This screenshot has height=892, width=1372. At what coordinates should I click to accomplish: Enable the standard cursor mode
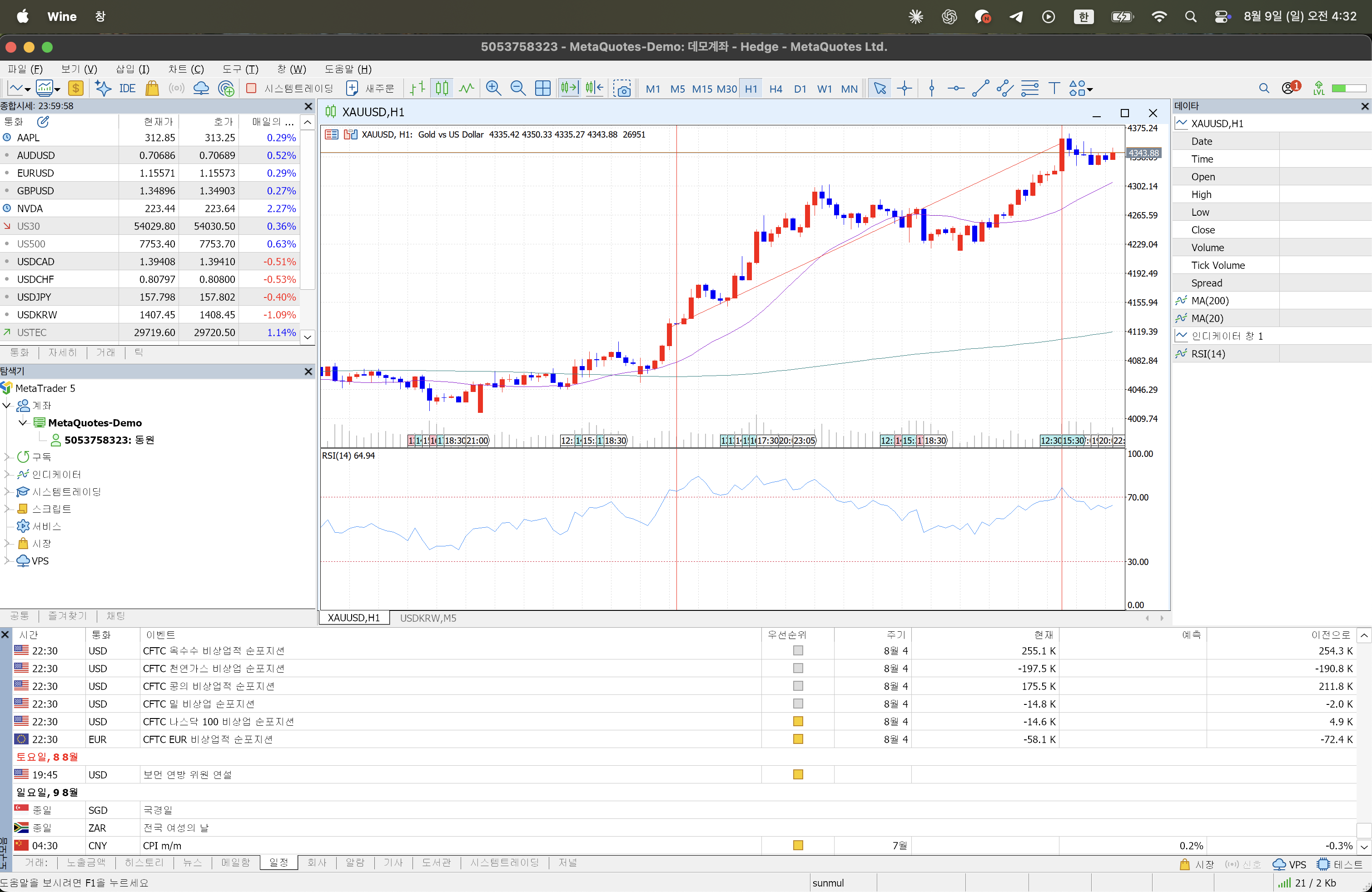pos(880,88)
